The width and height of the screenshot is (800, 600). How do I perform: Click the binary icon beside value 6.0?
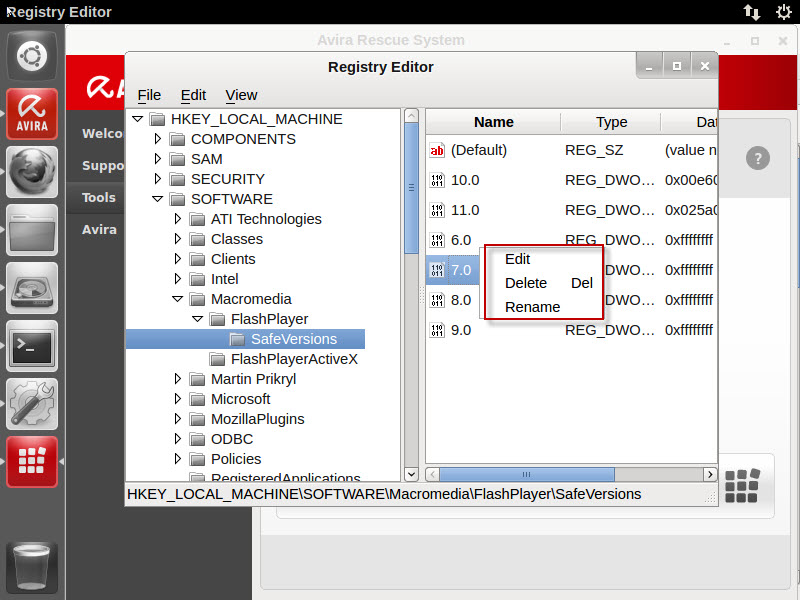[437, 240]
